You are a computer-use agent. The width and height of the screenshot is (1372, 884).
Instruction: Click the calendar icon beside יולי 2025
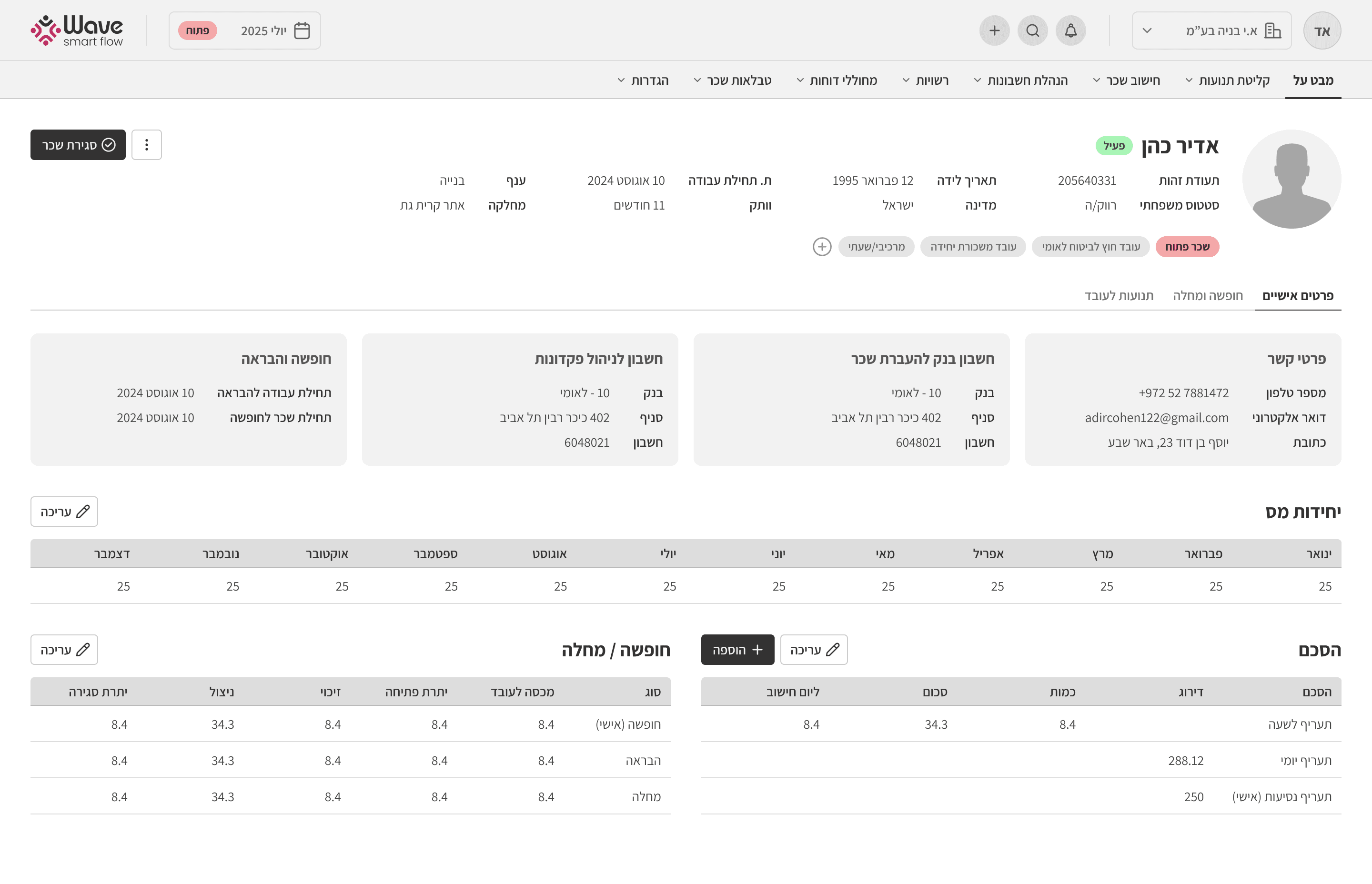pos(302,30)
